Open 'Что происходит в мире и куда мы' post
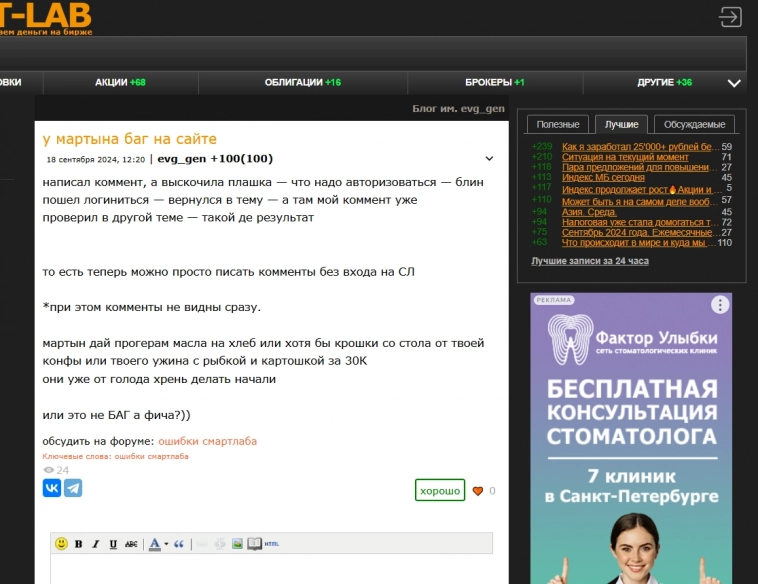Screen dimensions: 758x584 pos(639,242)
